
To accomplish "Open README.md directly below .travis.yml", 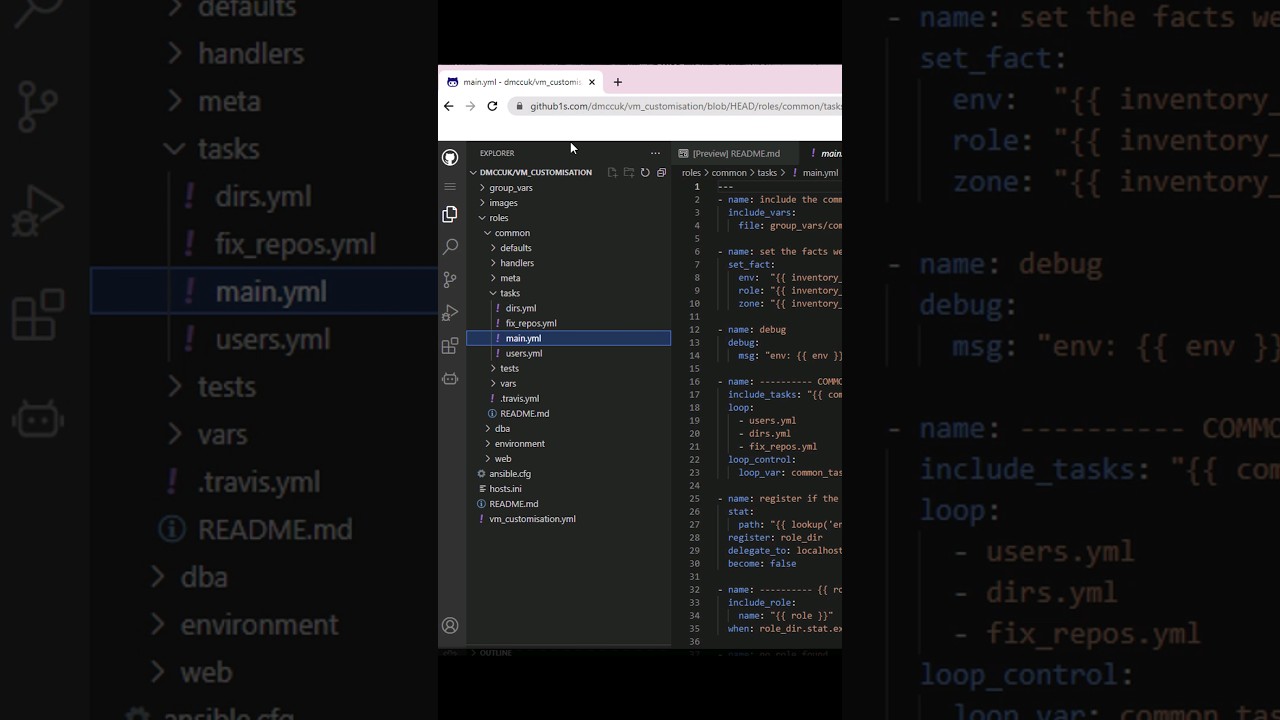I will (x=524, y=413).
